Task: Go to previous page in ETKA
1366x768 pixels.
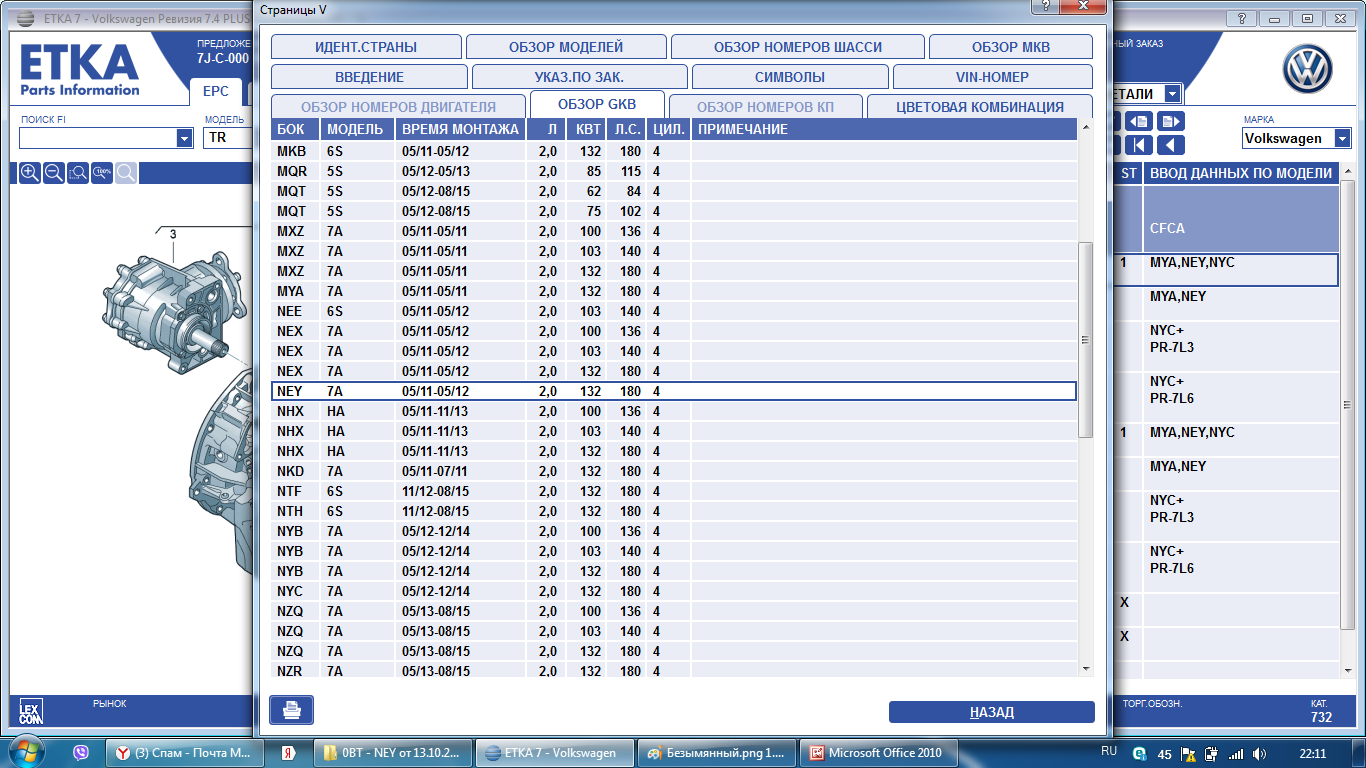Action: (1140, 121)
